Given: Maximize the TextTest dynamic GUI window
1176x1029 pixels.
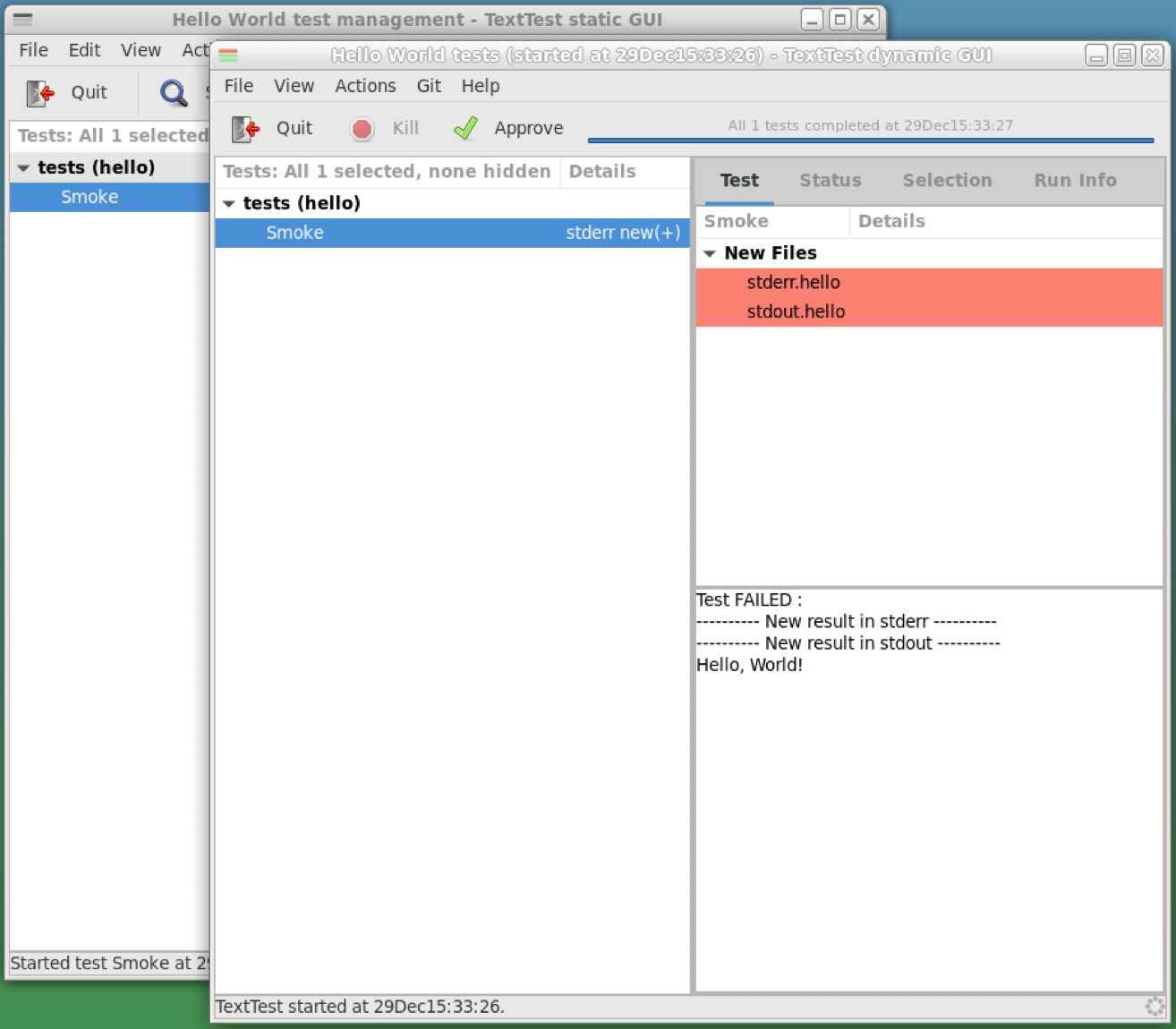Looking at the screenshot, I should click(1124, 55).
